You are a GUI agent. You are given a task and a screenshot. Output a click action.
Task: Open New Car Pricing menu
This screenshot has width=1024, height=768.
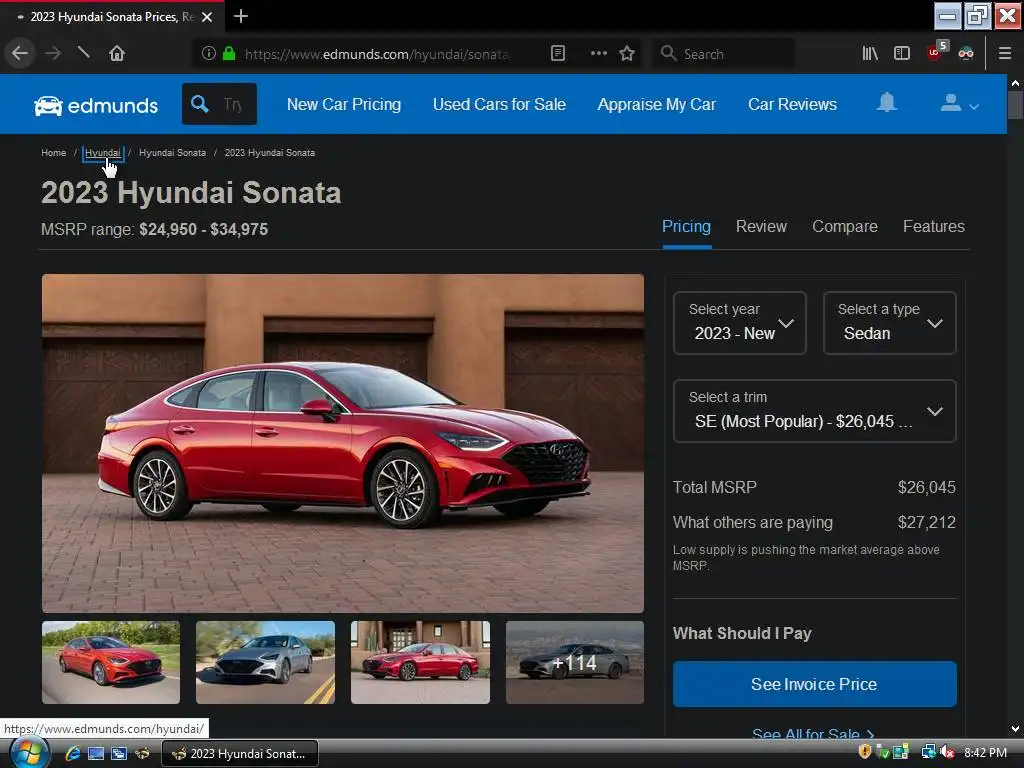(344, 104)
